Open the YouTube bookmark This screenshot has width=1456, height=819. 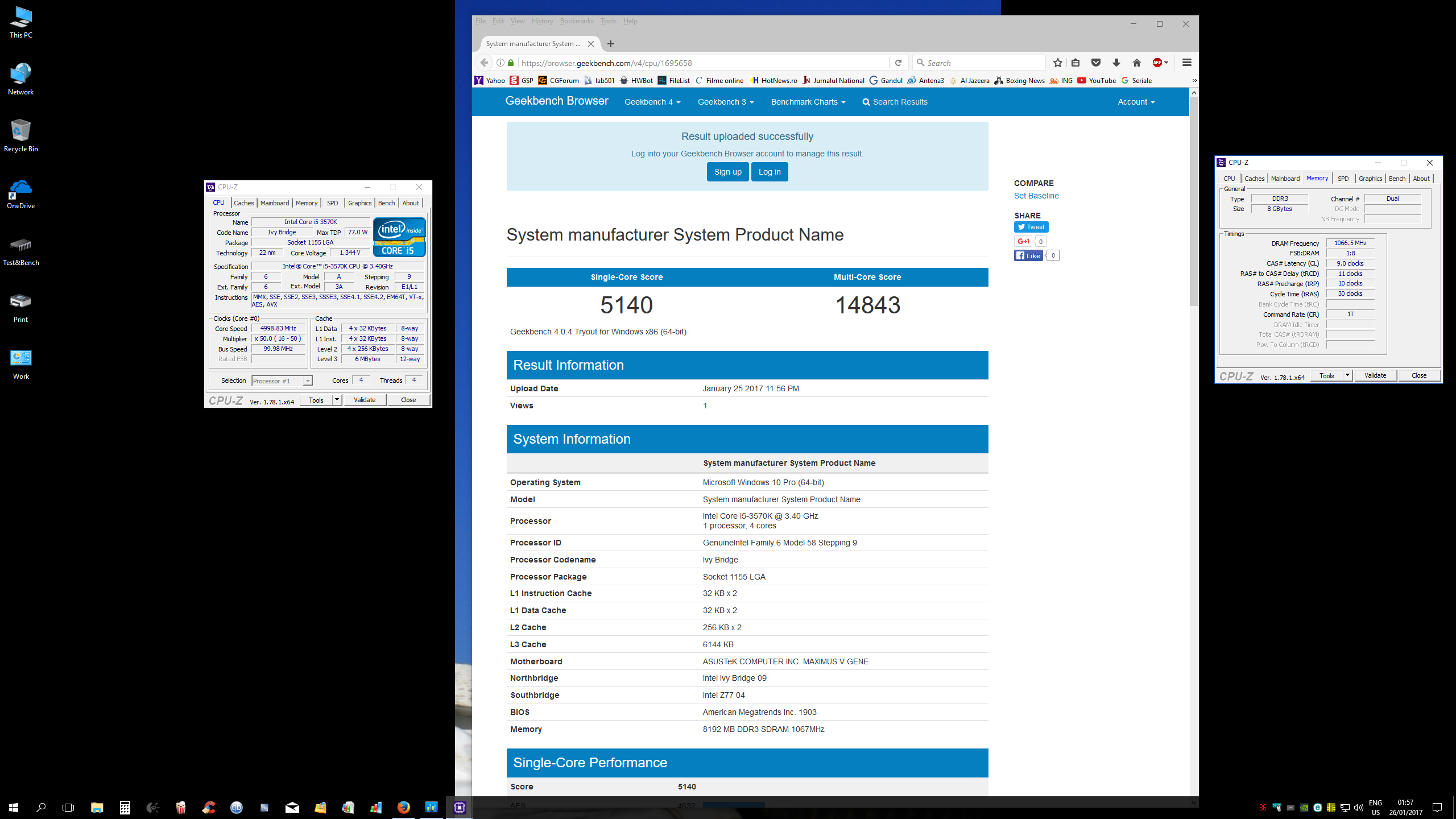click(x=1097, y=80)
